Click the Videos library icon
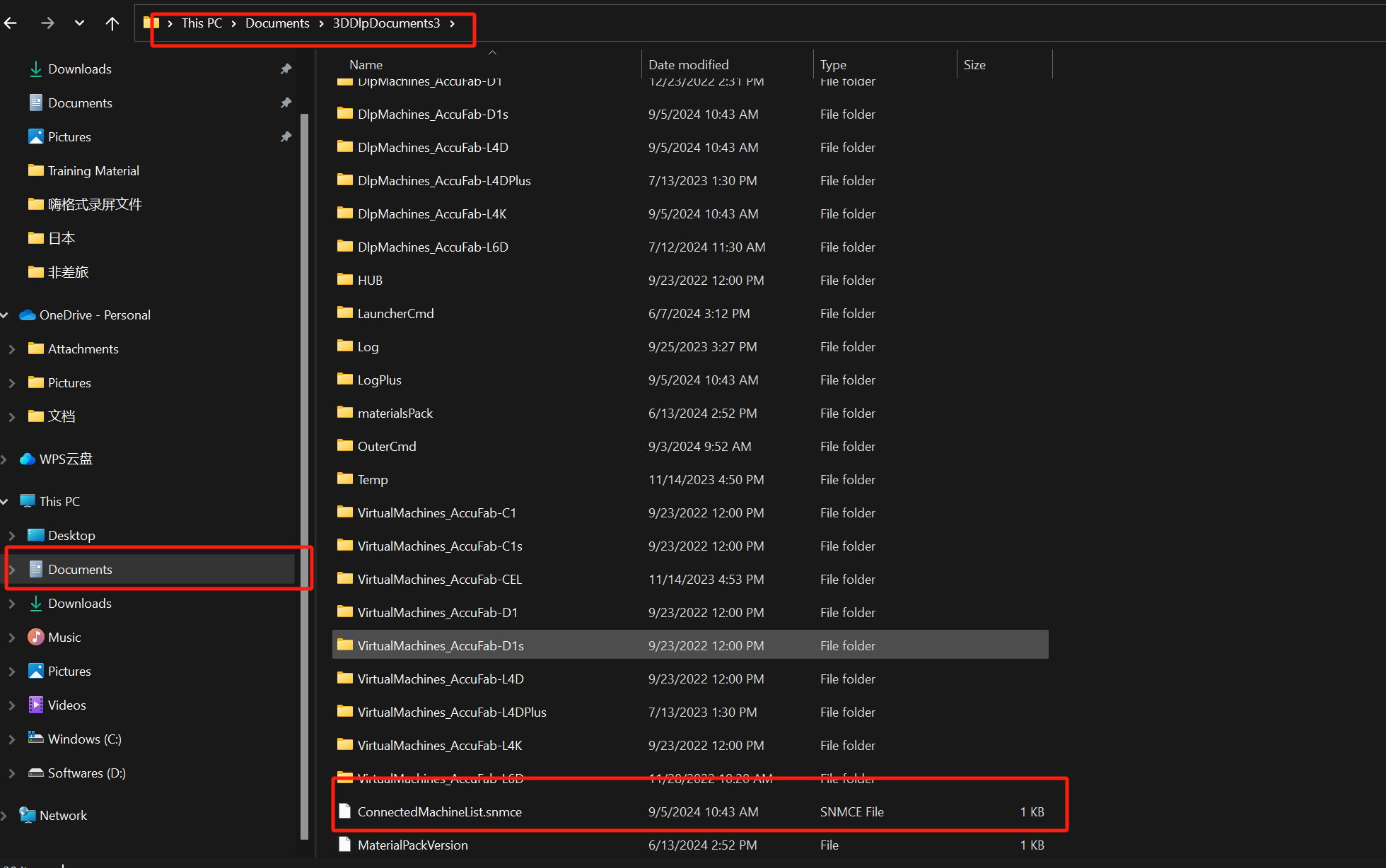 coord(35,705)
